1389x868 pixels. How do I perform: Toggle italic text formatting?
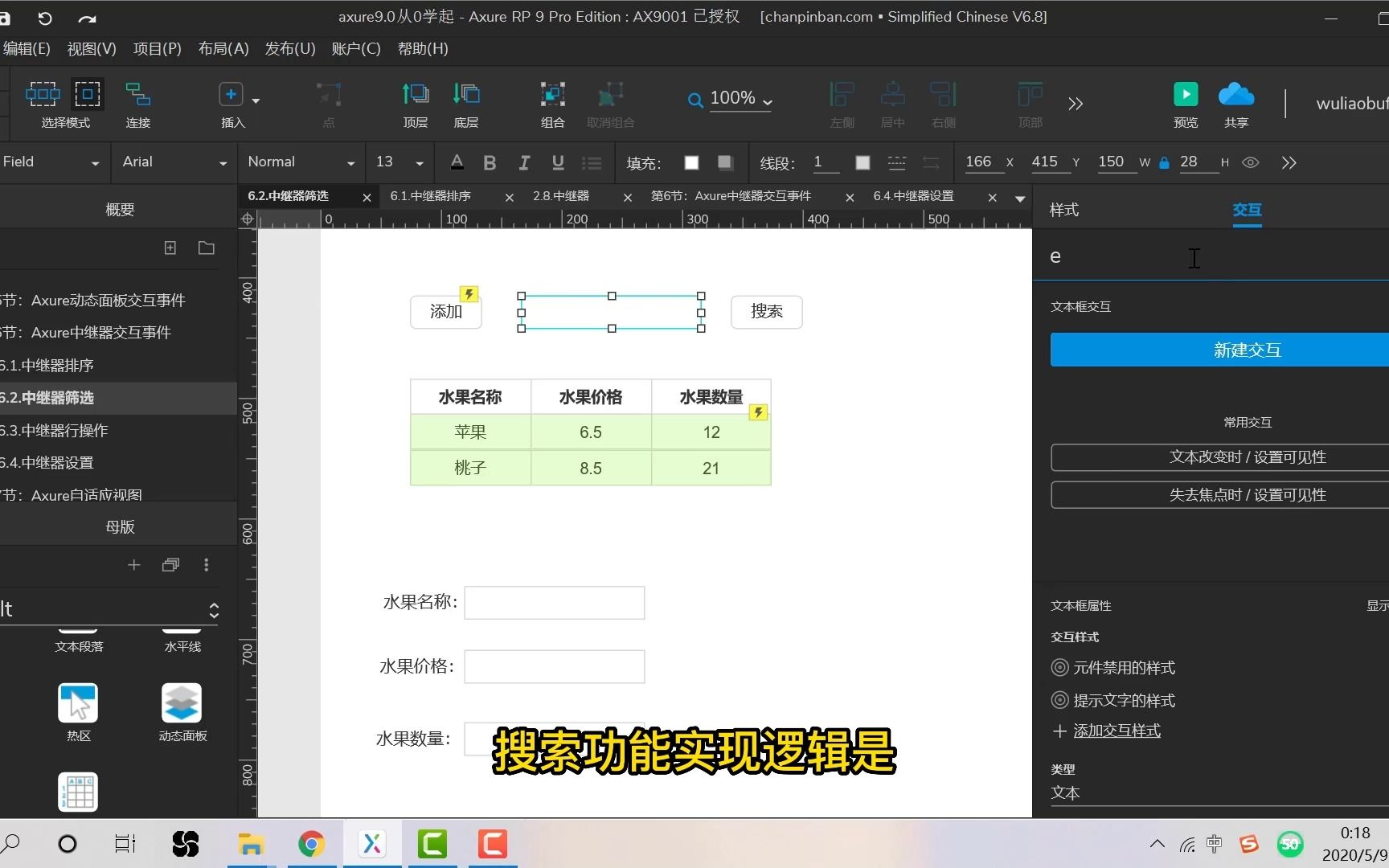tap(524, 163)
